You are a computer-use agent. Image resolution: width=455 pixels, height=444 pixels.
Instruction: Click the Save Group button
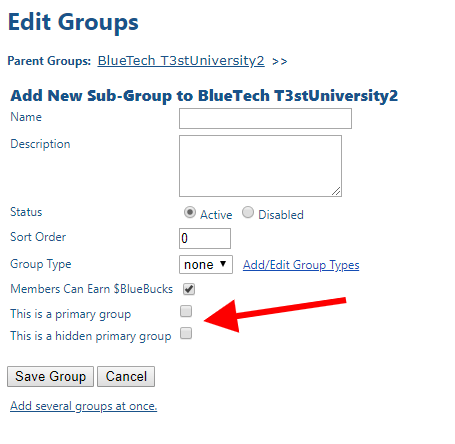click(50, 377)
